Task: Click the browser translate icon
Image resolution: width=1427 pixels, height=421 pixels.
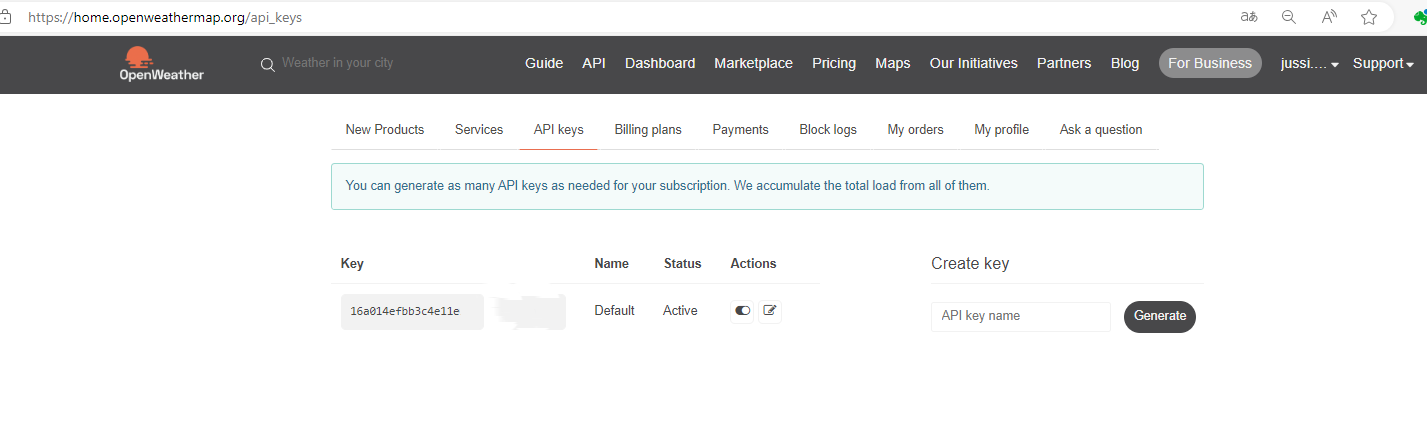Action: point(1249,17)
